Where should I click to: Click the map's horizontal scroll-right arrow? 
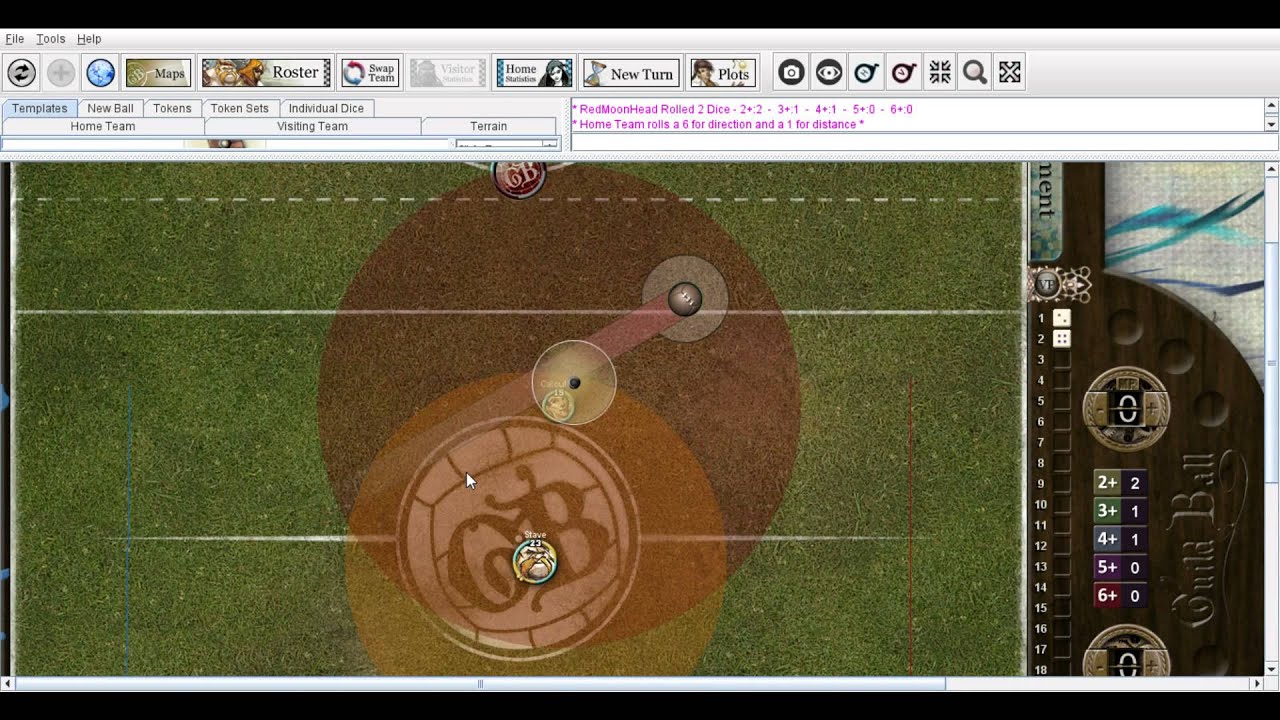[x=1257, y=684]
